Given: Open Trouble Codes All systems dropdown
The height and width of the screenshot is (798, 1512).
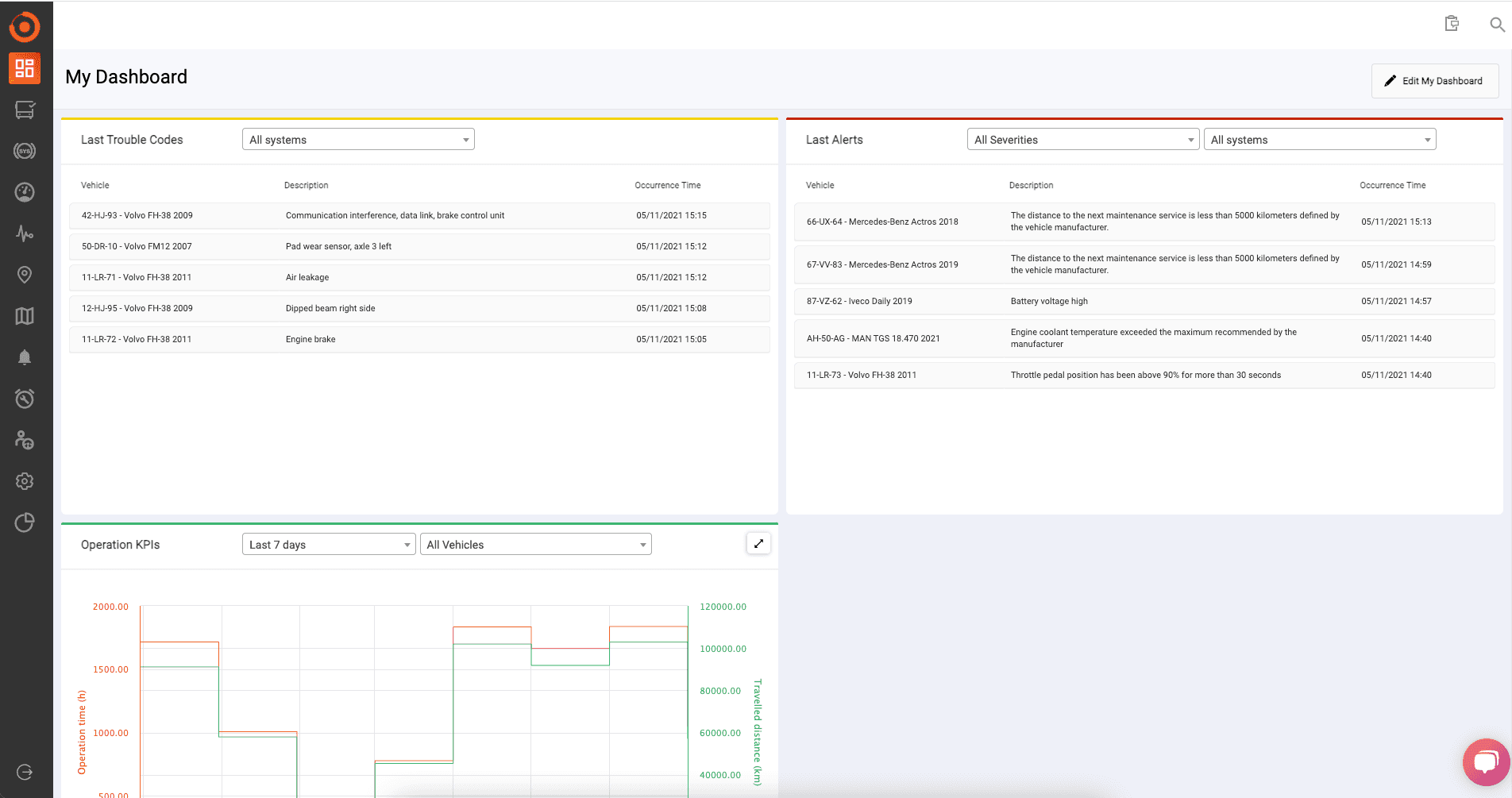Looking at the screenshot, I should pyautogui.click(x=358, y=140).
